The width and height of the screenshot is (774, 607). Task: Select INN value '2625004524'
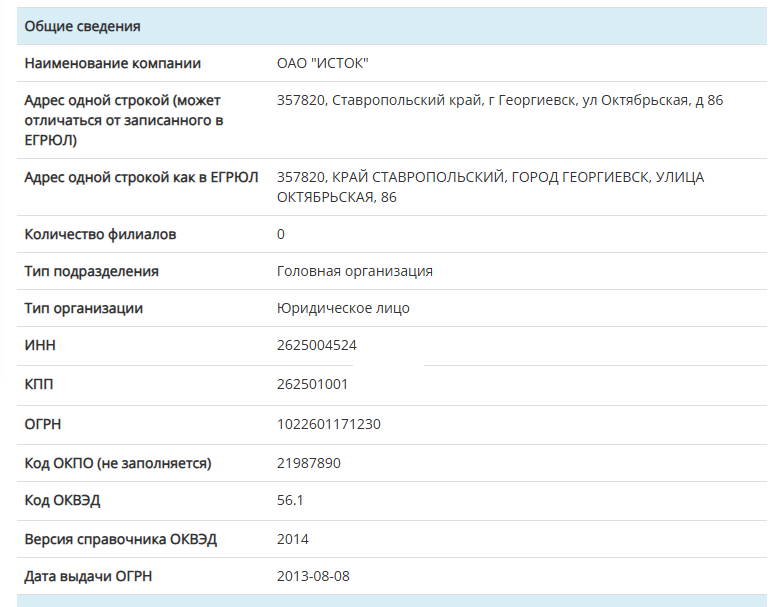(x=317, y=345)
